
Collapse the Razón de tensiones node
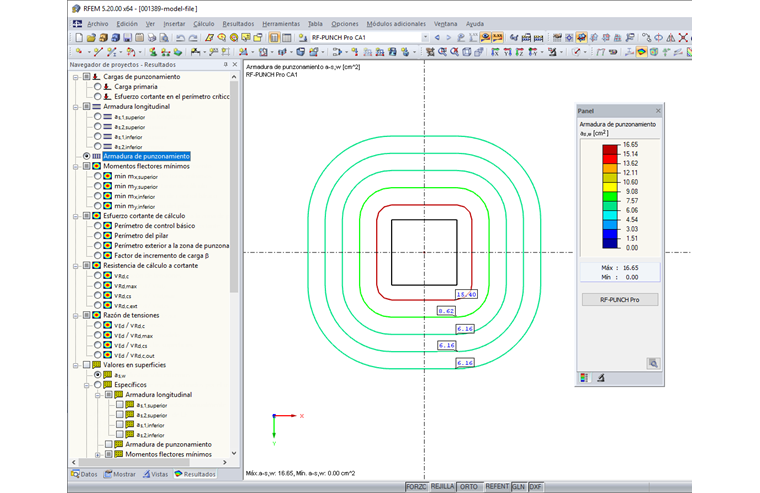coord(76,316)
